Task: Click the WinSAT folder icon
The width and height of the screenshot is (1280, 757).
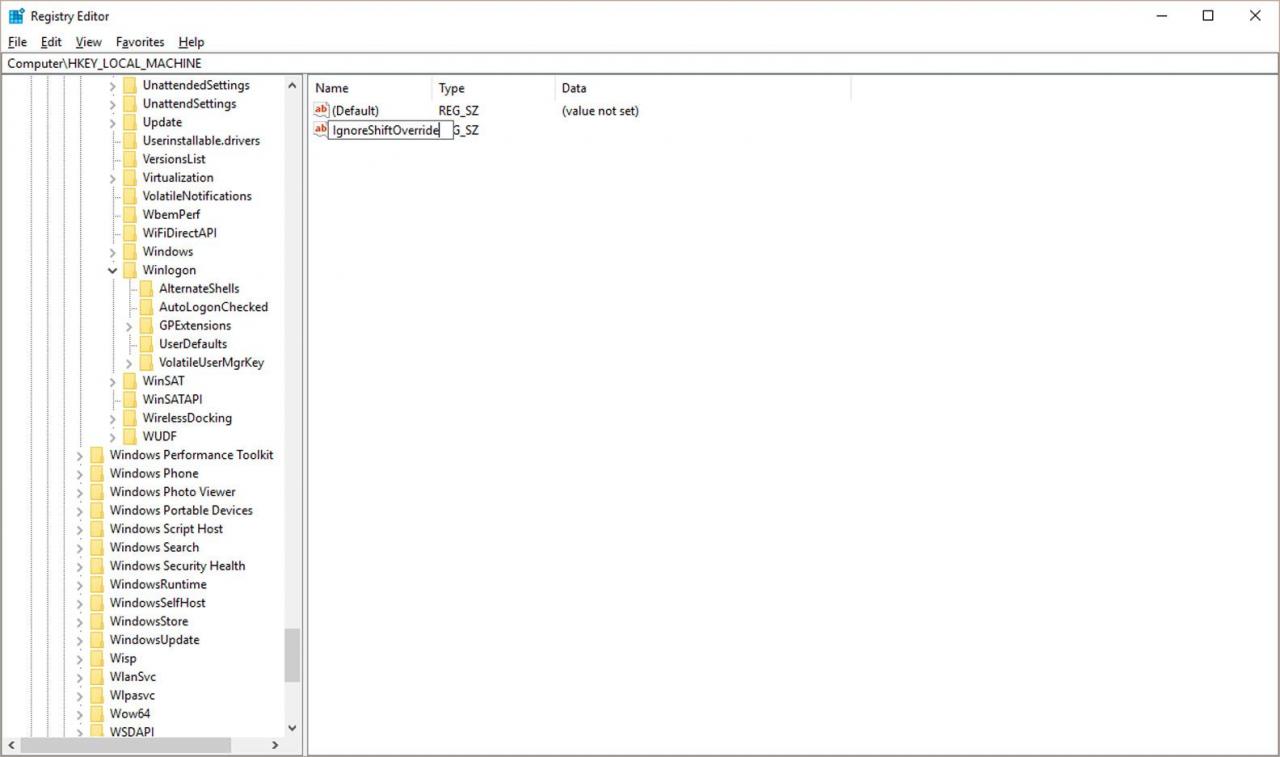Action: [x=130, y=381]
